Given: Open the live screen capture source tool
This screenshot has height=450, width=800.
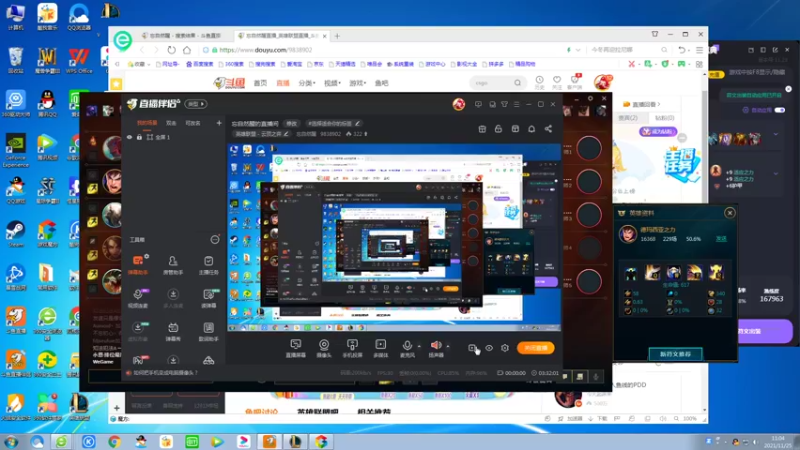Looking at the screenshot, I should [x=295, y=348].
